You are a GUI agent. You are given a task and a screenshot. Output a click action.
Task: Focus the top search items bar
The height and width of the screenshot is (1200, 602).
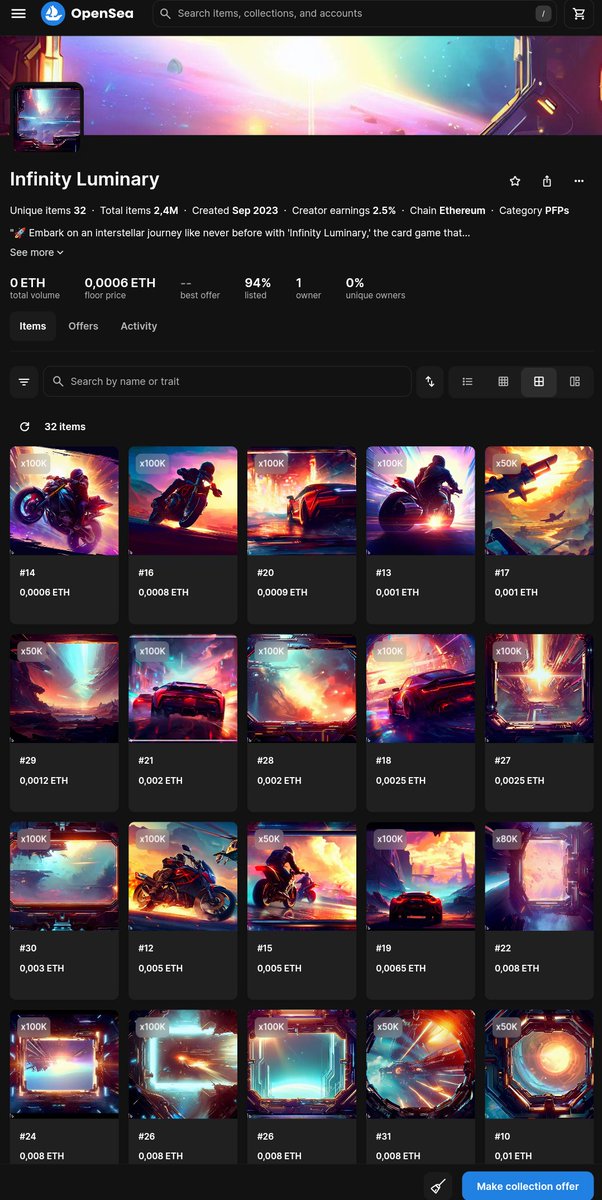[355, 14]
